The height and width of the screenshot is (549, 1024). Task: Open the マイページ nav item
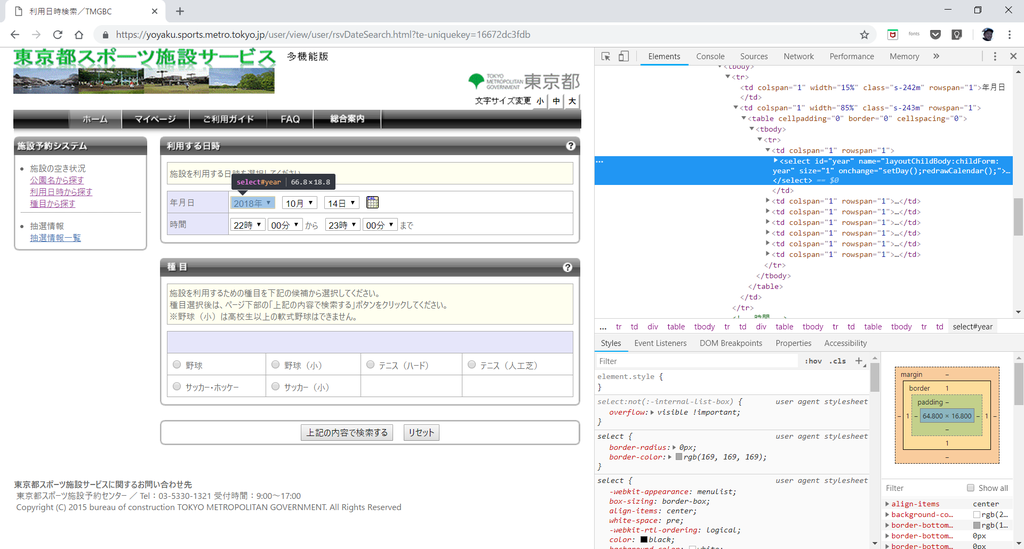point(155,119)
